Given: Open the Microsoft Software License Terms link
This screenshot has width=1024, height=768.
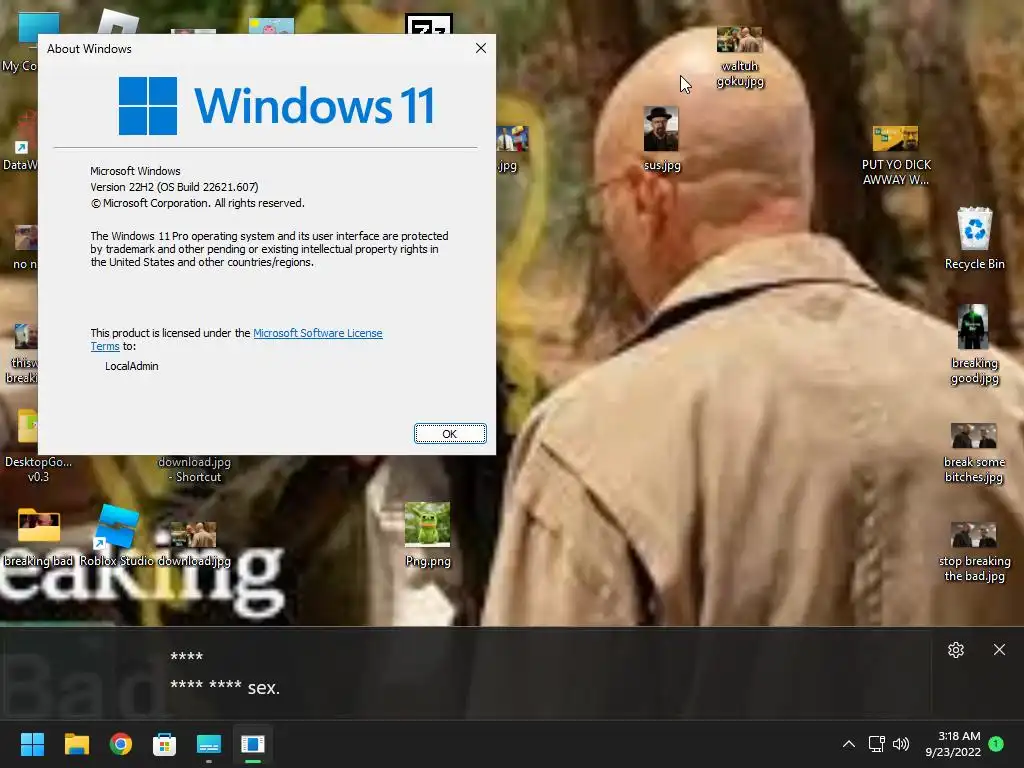Looking at the screenshot, I should point(317,333).
